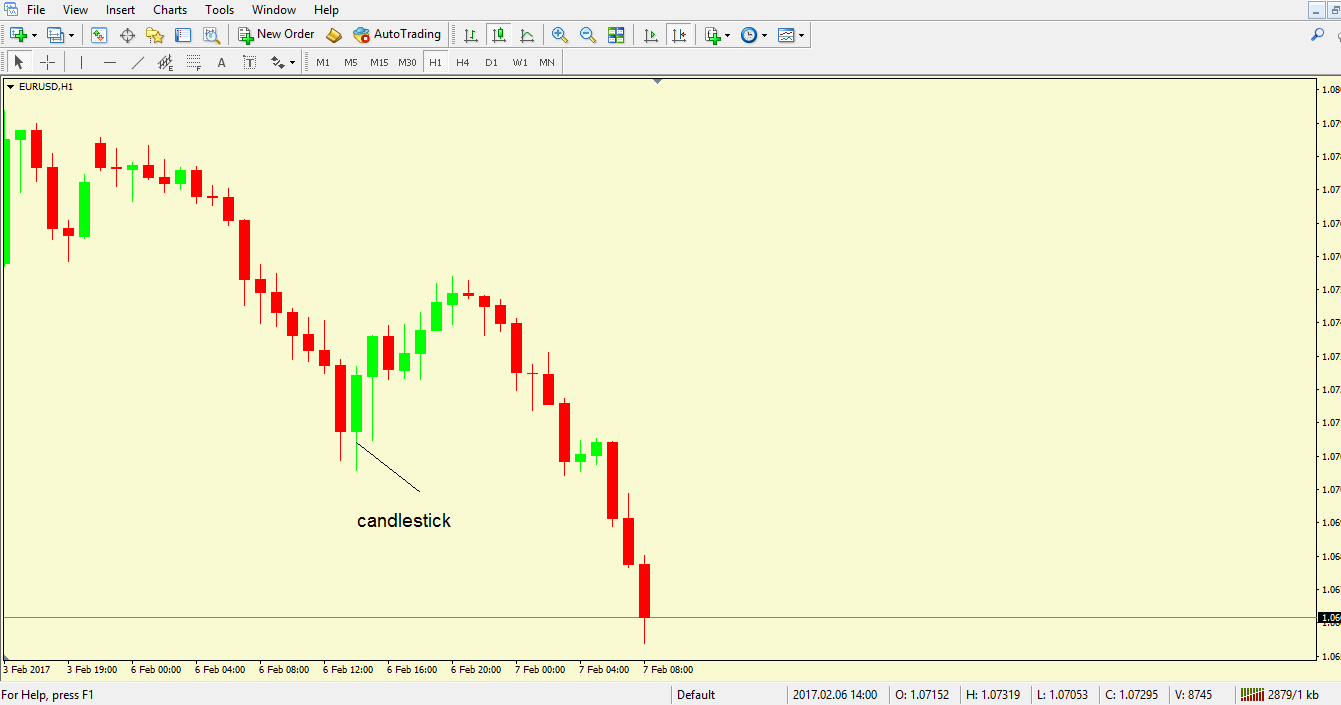
Task: Open the Charts menu
Action: coord(169,9)
